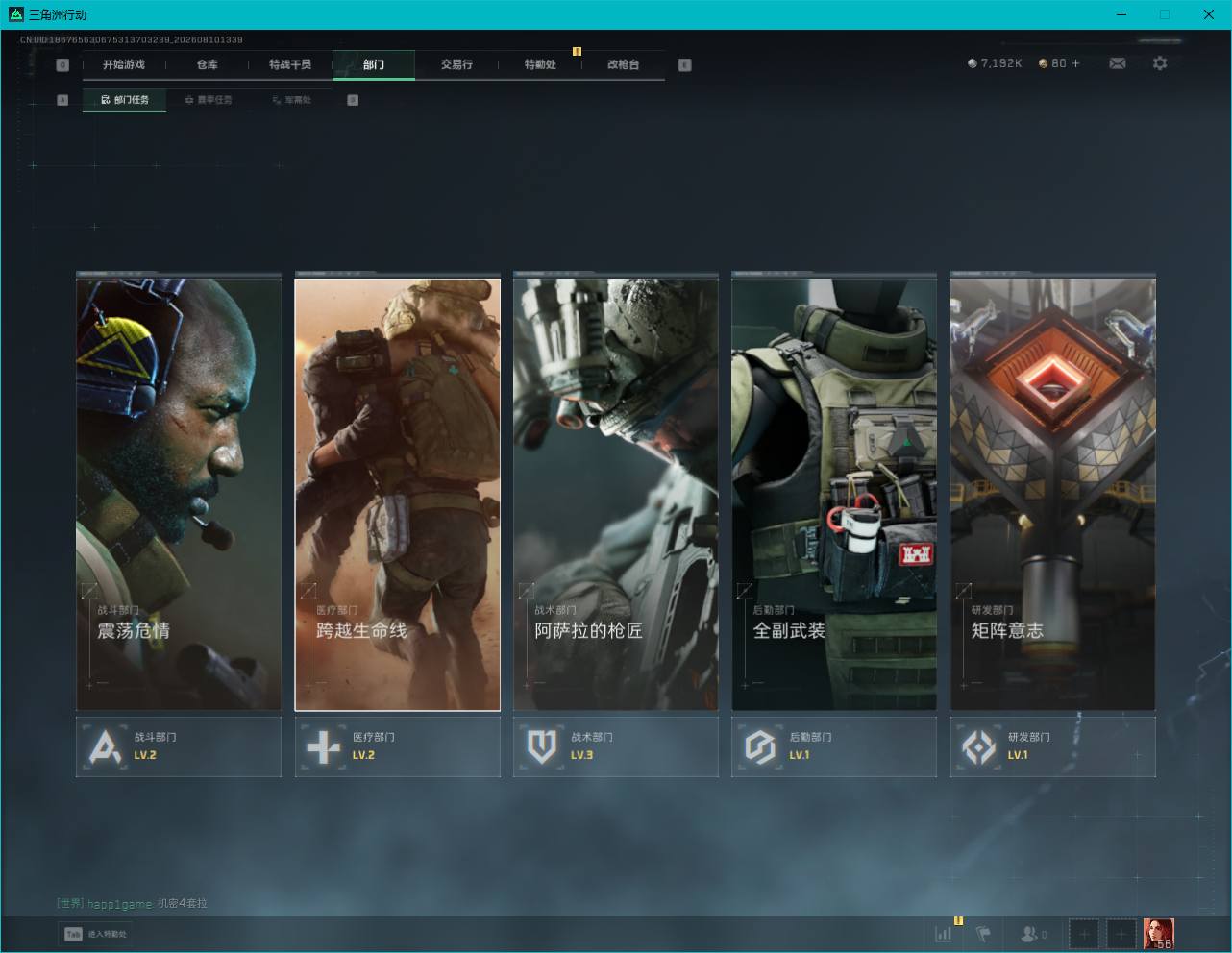Click the 医疗部门 LV.2 panel
This screenshot has width=1232, height=953.
[x=397, y=746]
